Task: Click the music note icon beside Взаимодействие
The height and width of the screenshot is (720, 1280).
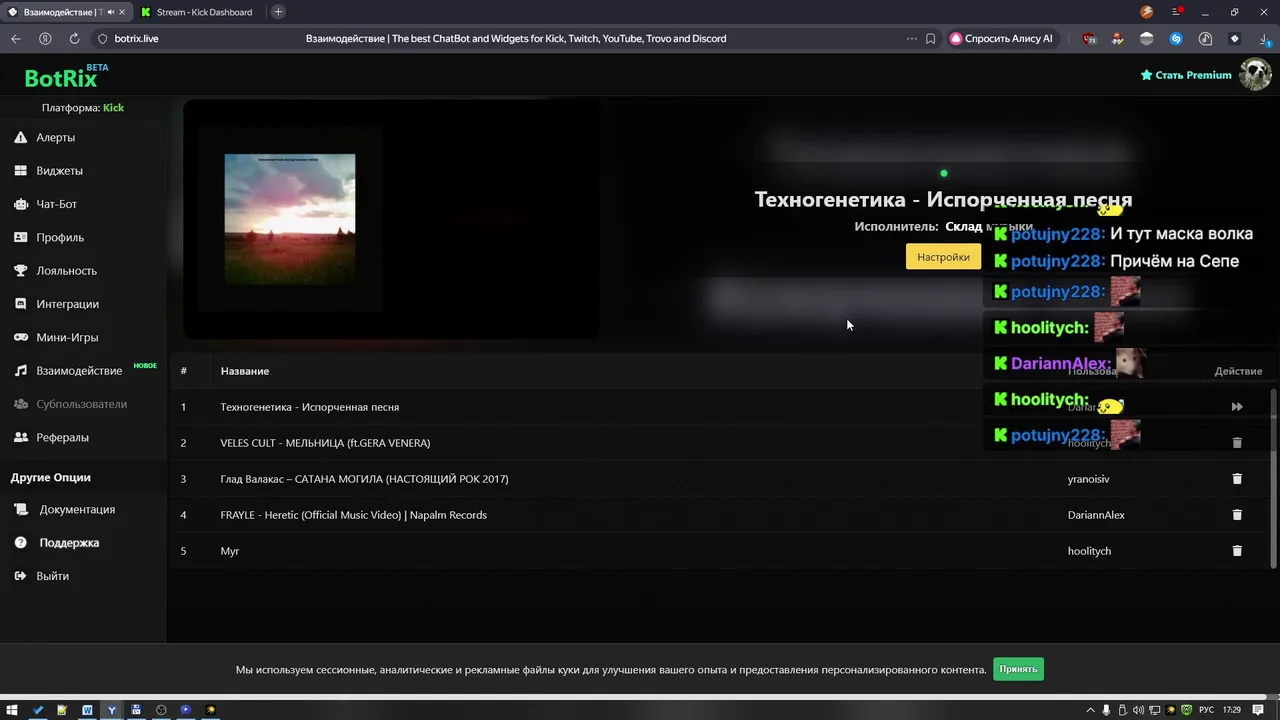Action: (20, 371)
